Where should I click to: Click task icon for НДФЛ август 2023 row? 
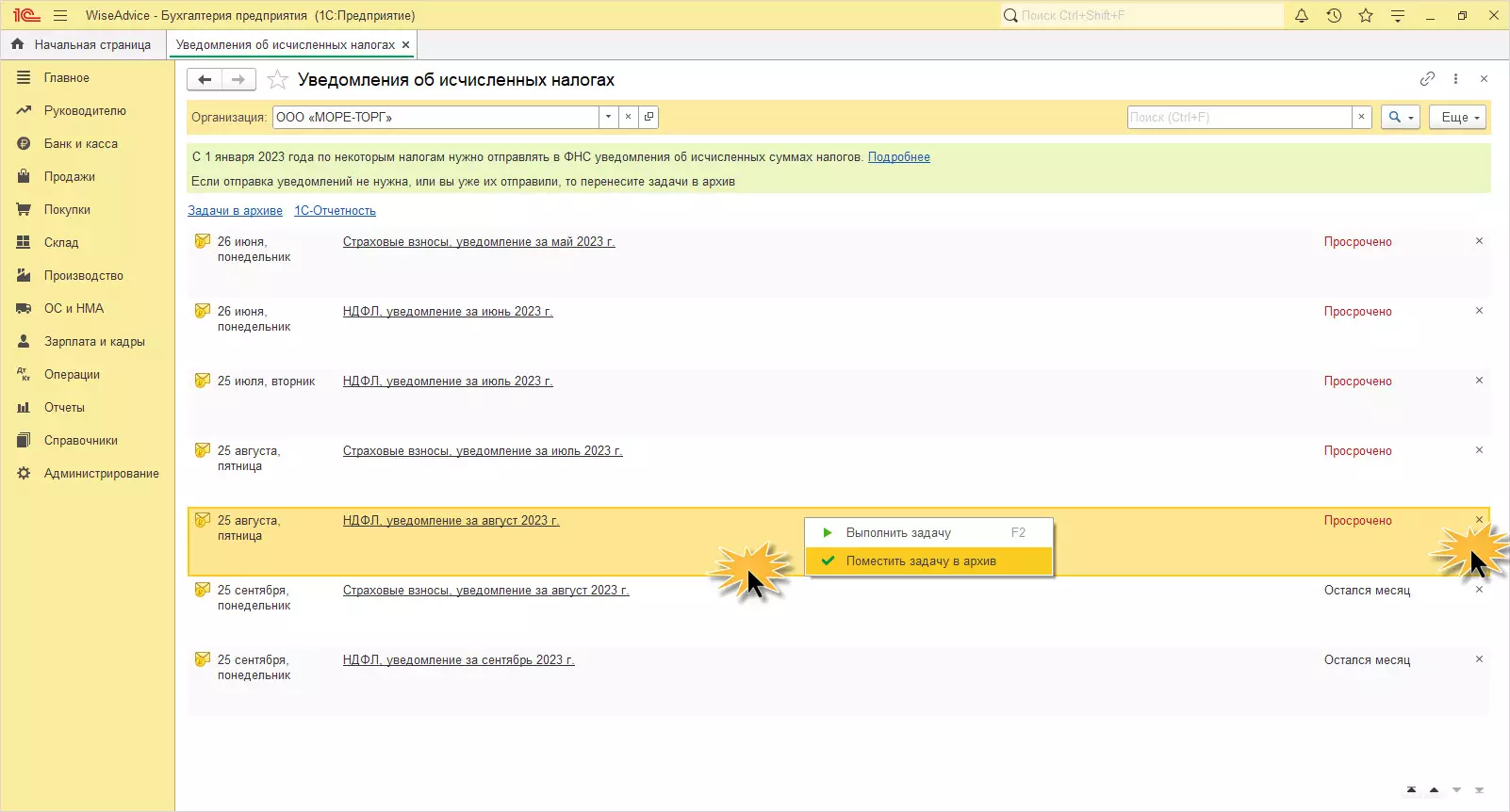click(203, 520)
